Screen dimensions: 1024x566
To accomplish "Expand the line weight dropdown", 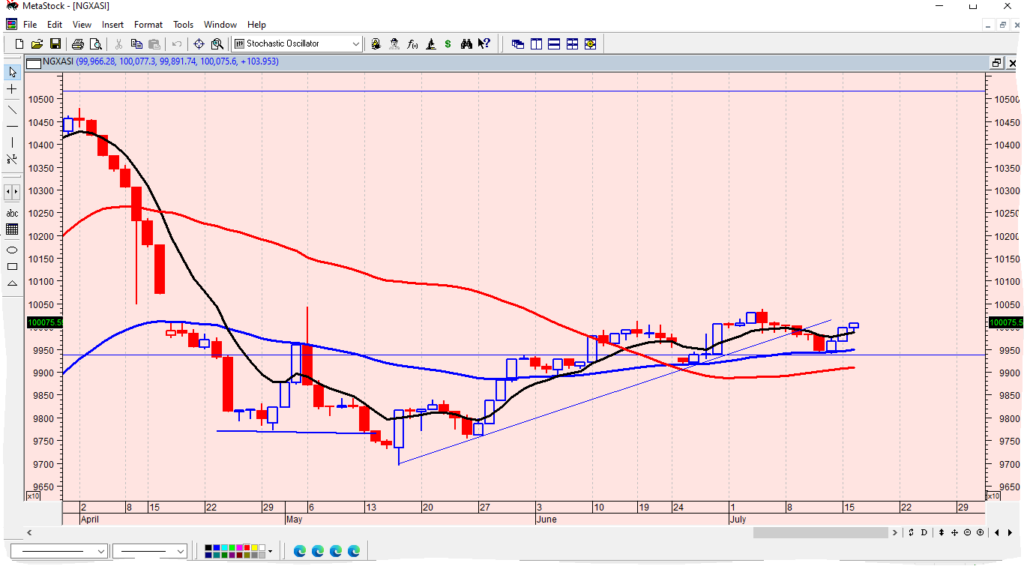I will [x=181, y=551].
